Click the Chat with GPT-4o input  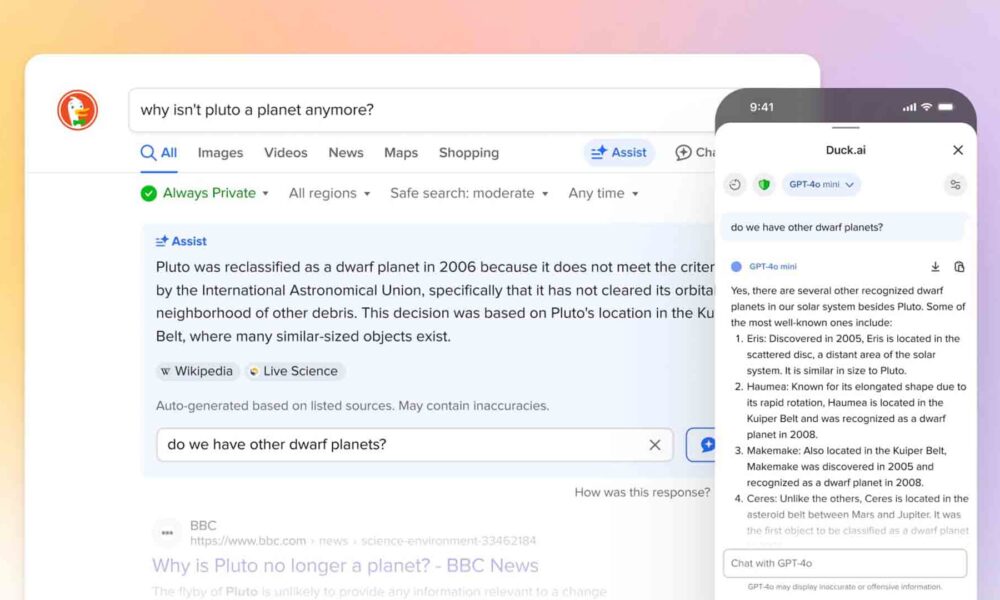pos(845,563)
